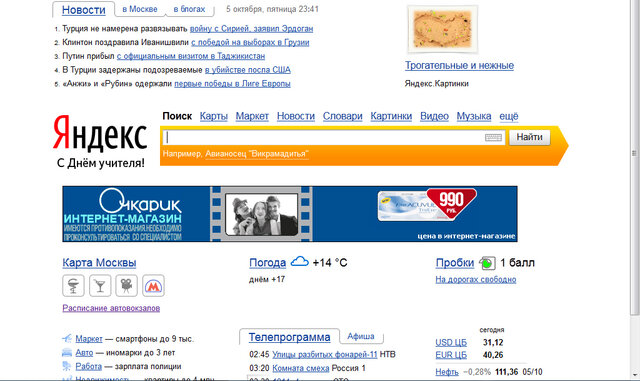Open Карты from the search menu

coord(213,116)
